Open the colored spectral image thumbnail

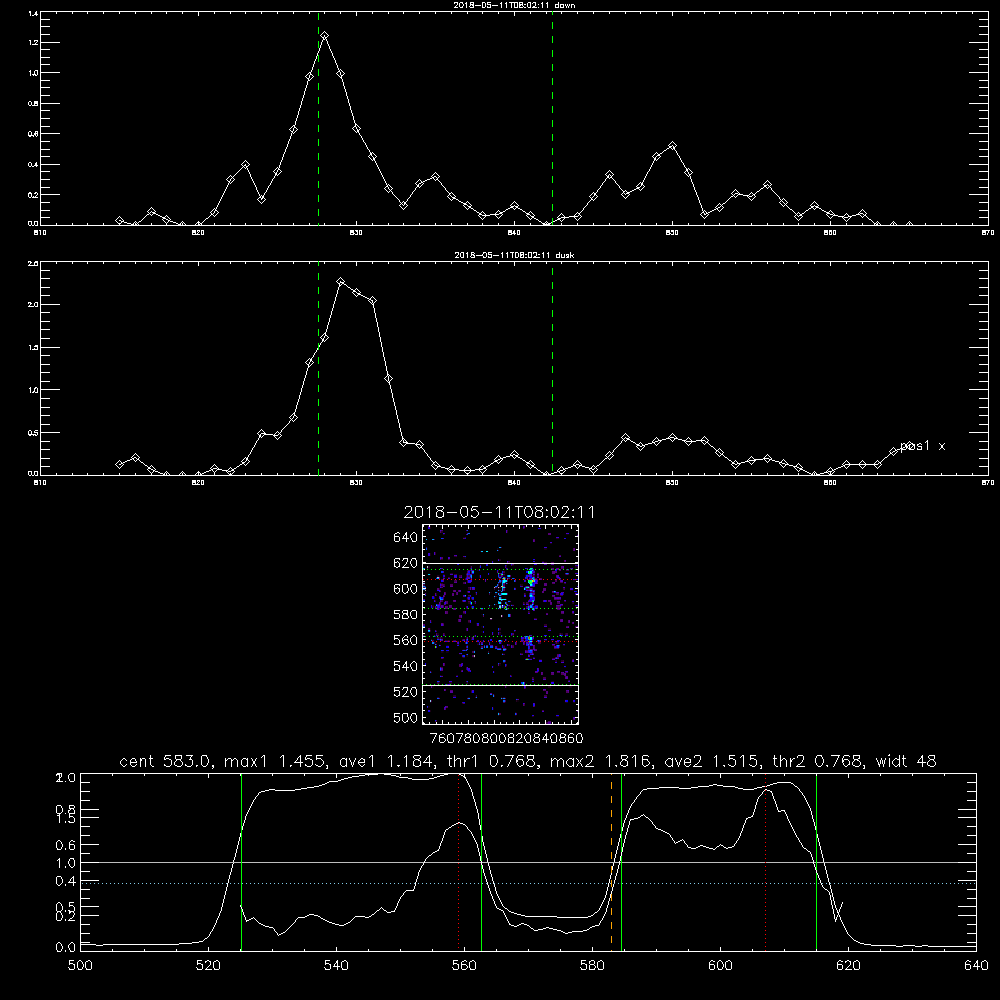point(501,624)
